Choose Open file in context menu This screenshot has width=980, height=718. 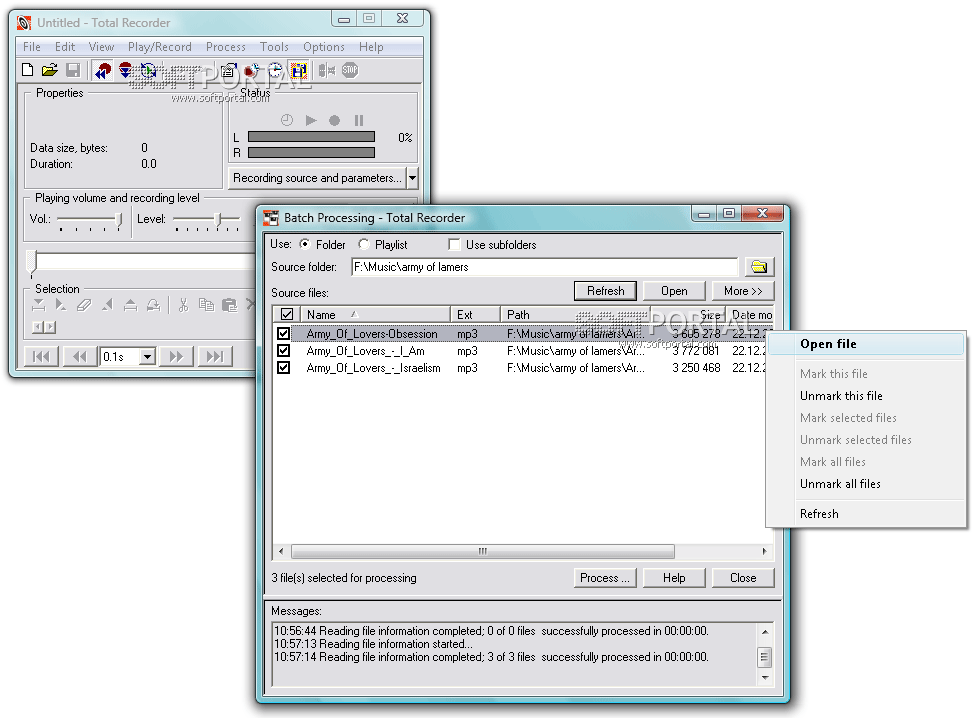866,344
